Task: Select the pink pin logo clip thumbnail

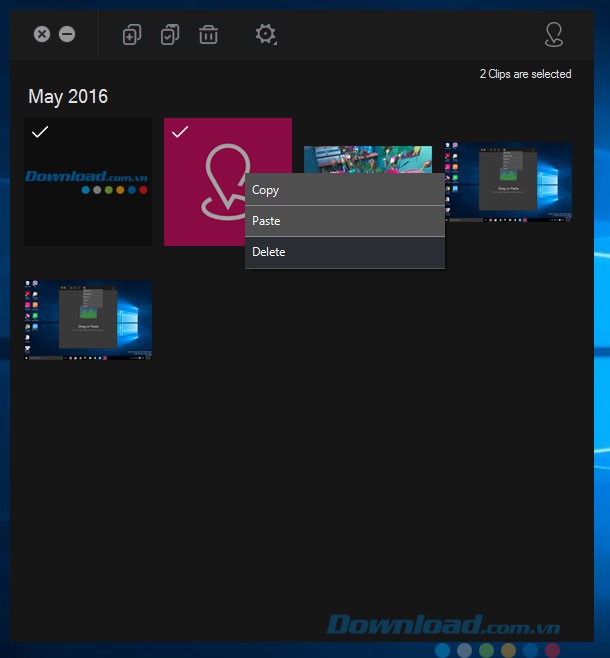Action: point(205,200)
